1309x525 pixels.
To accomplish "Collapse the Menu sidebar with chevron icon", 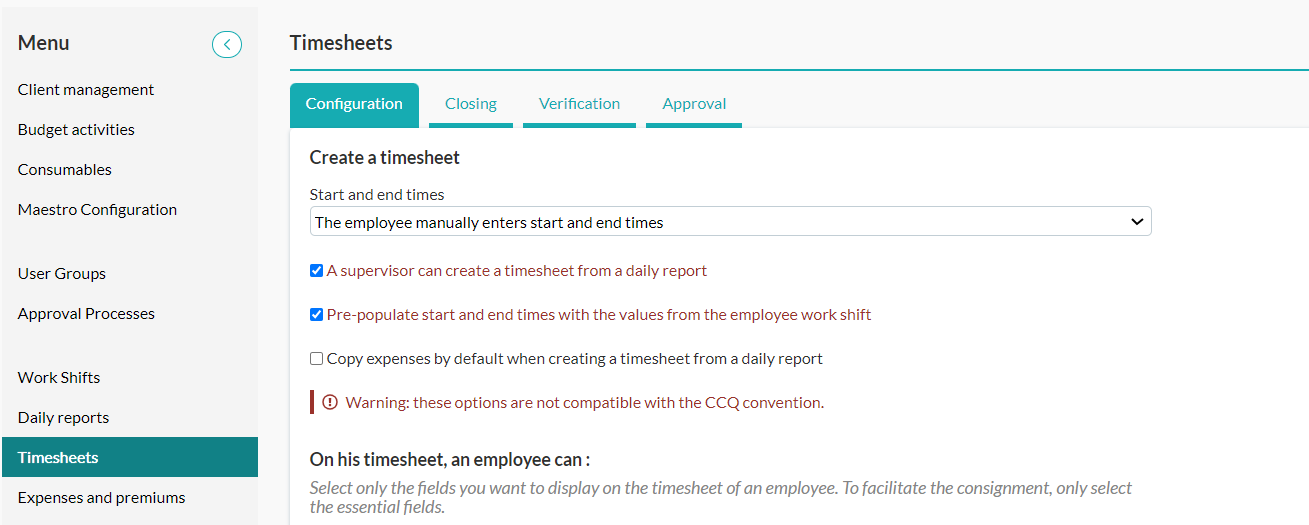I will 227,44.
